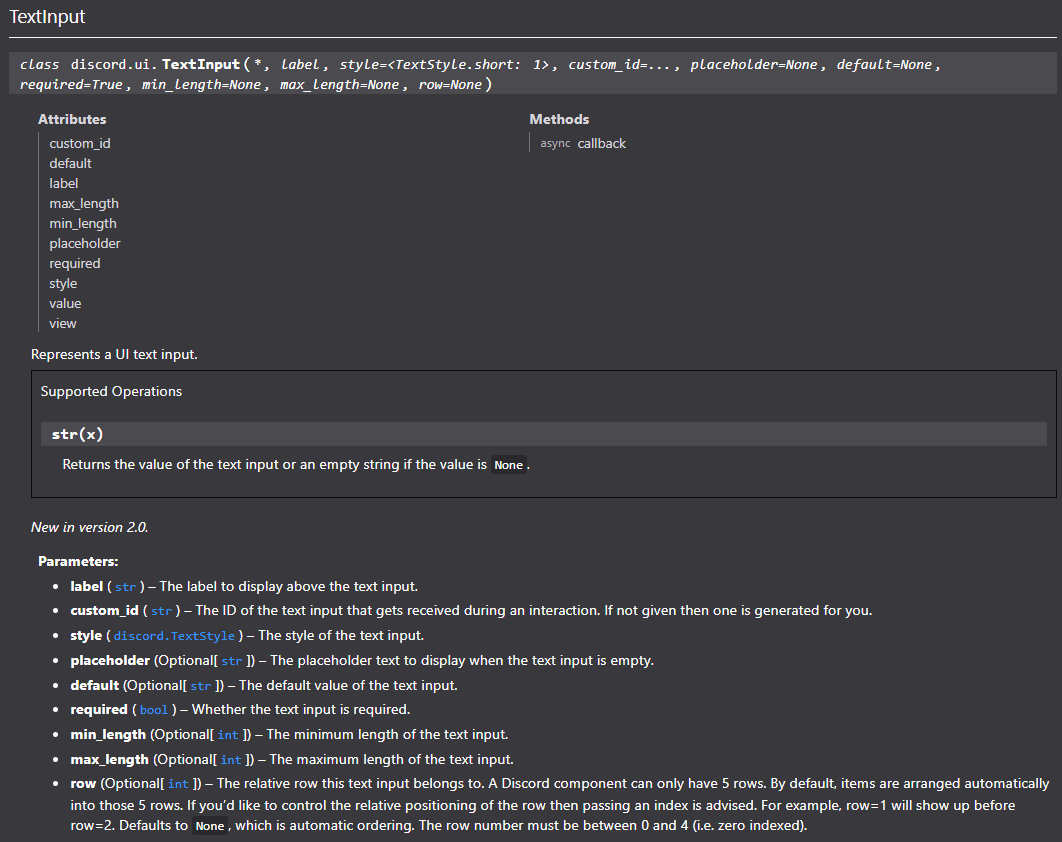Go to the max_length attribute

pos(83,203)
